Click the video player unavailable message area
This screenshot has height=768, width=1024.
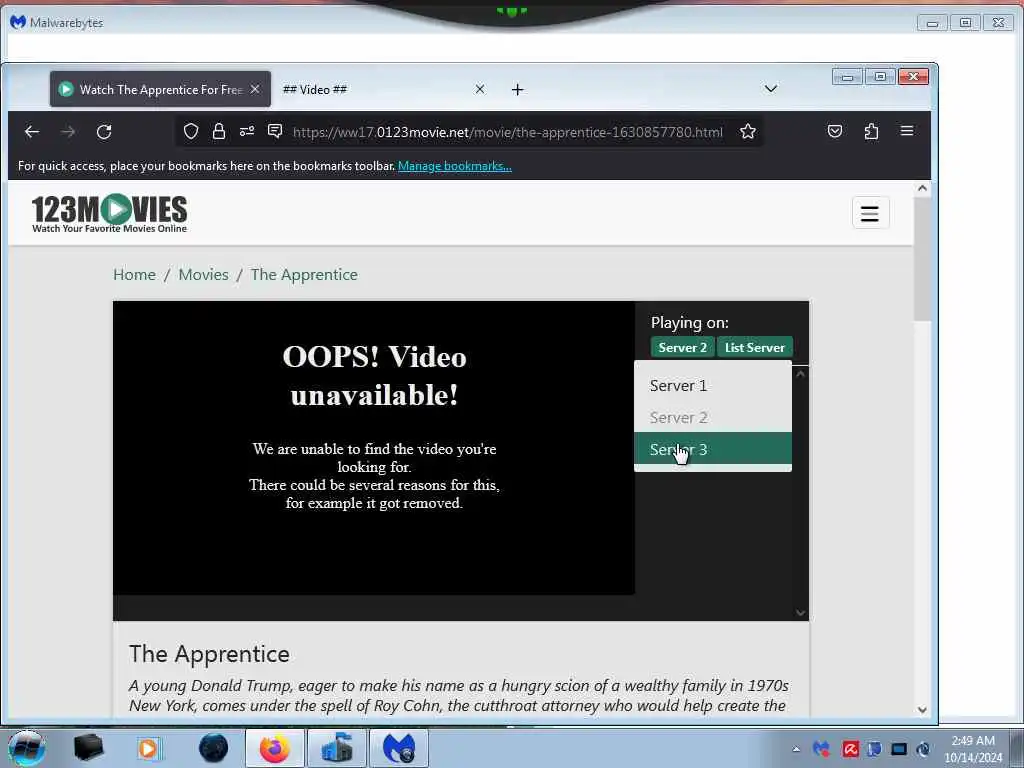(374, 448)
